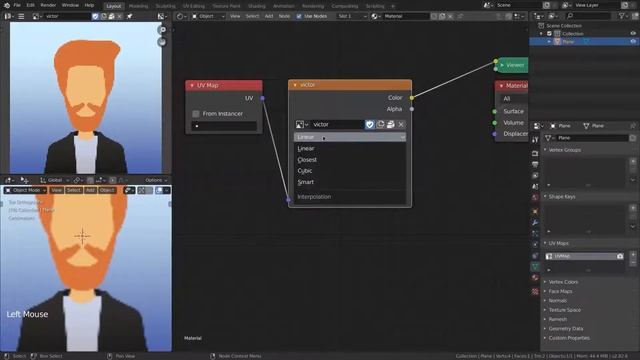Switch to the Shading workspace tab
The height and width of the screenshot is (360, 640).
click(x=257, y=6)
